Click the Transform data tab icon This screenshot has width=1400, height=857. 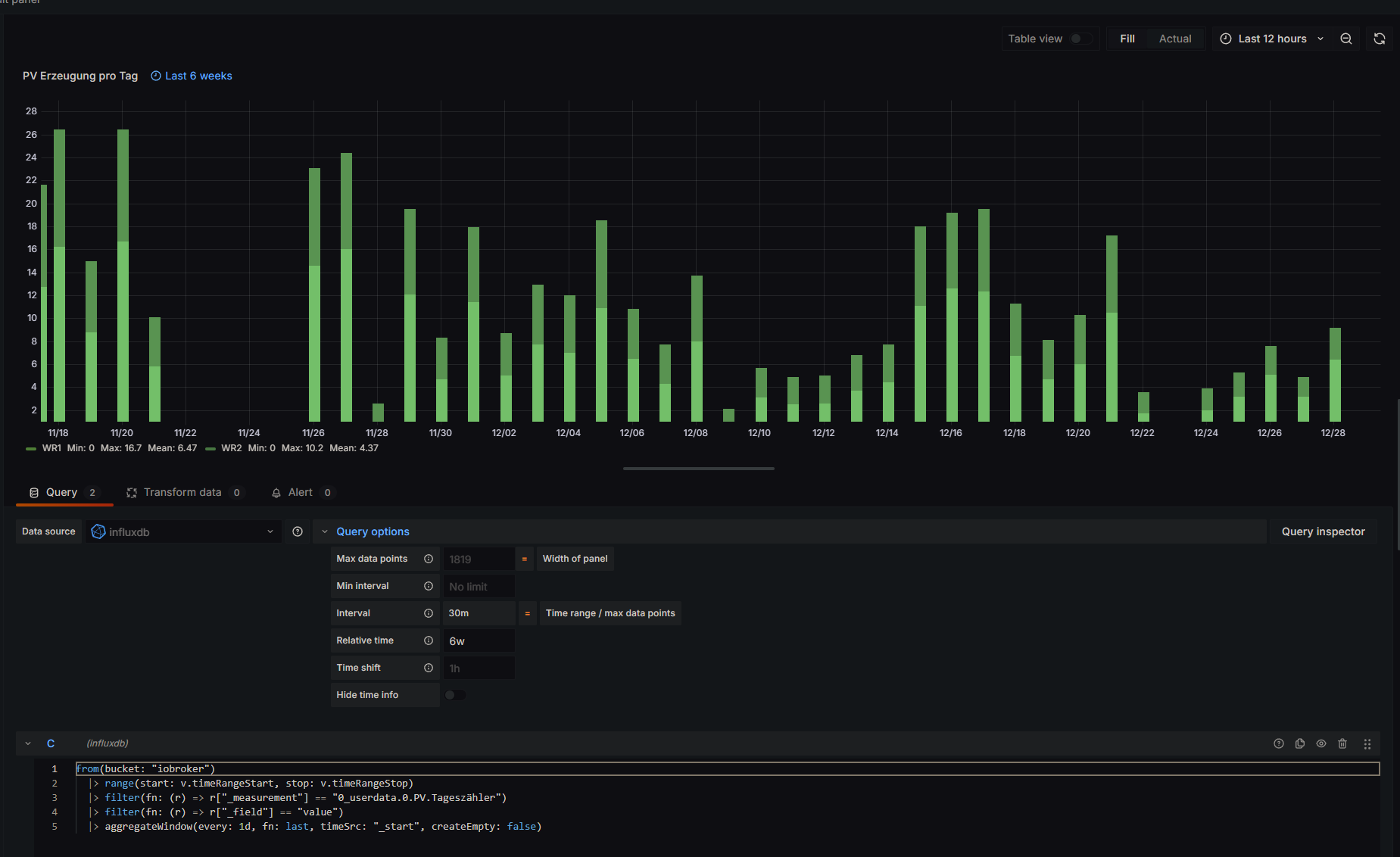[x=132, y=493]
